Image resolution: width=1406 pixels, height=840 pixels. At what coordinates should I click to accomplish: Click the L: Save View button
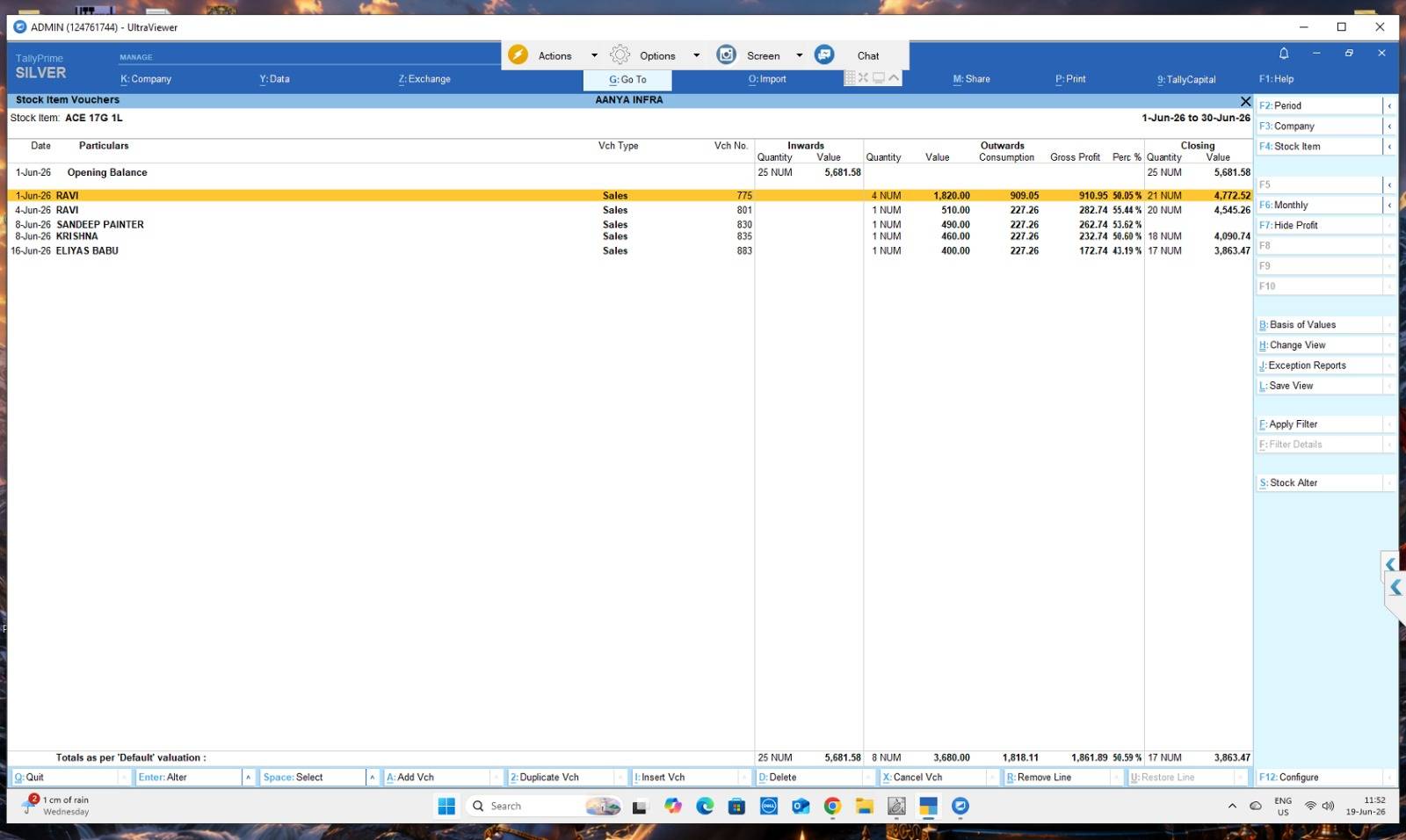pos(1319,386)
